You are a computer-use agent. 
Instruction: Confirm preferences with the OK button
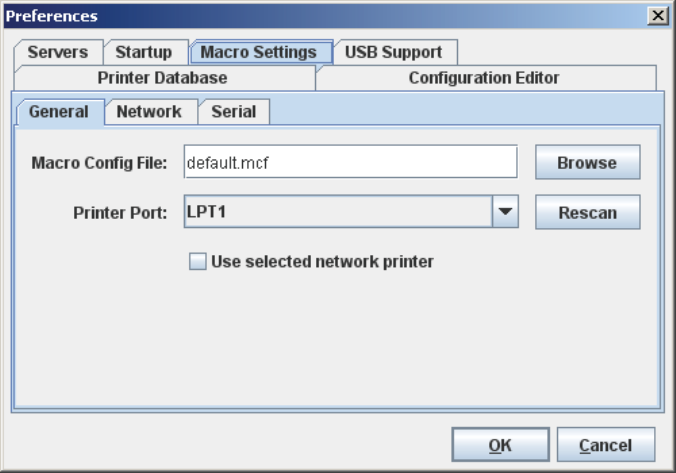coord(500,445)
